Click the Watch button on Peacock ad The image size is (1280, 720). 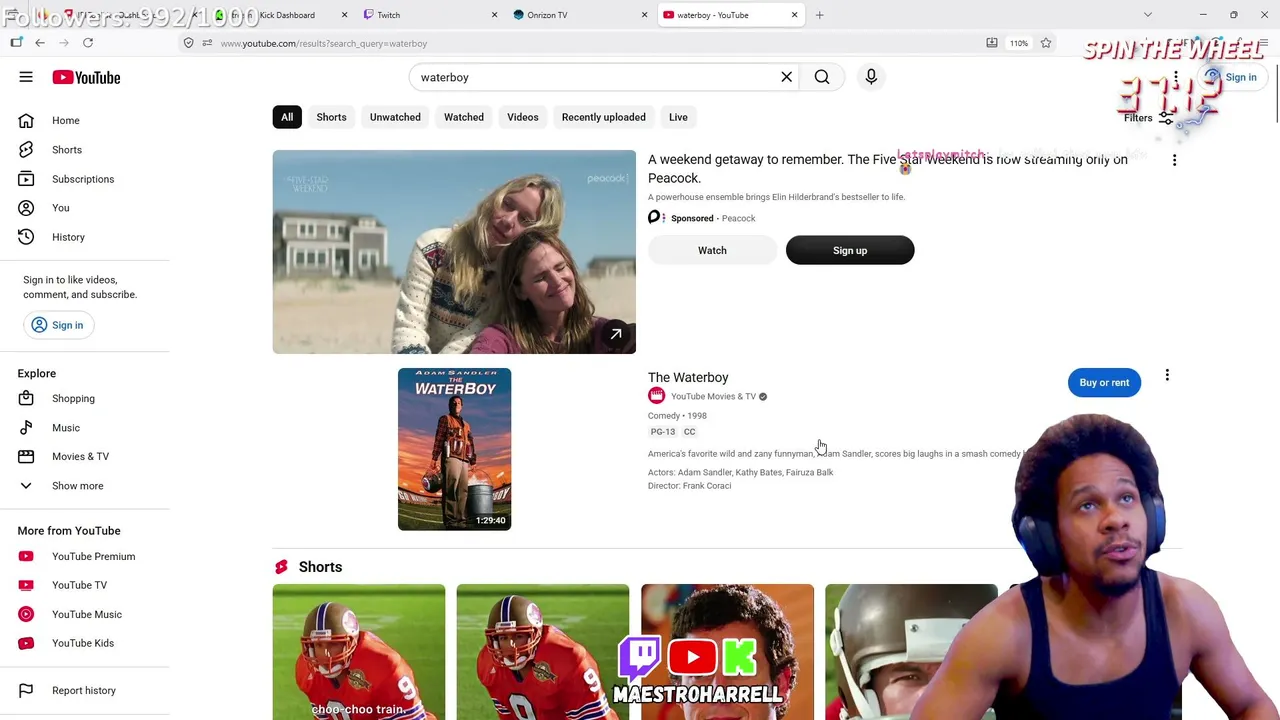coord(712,250)
